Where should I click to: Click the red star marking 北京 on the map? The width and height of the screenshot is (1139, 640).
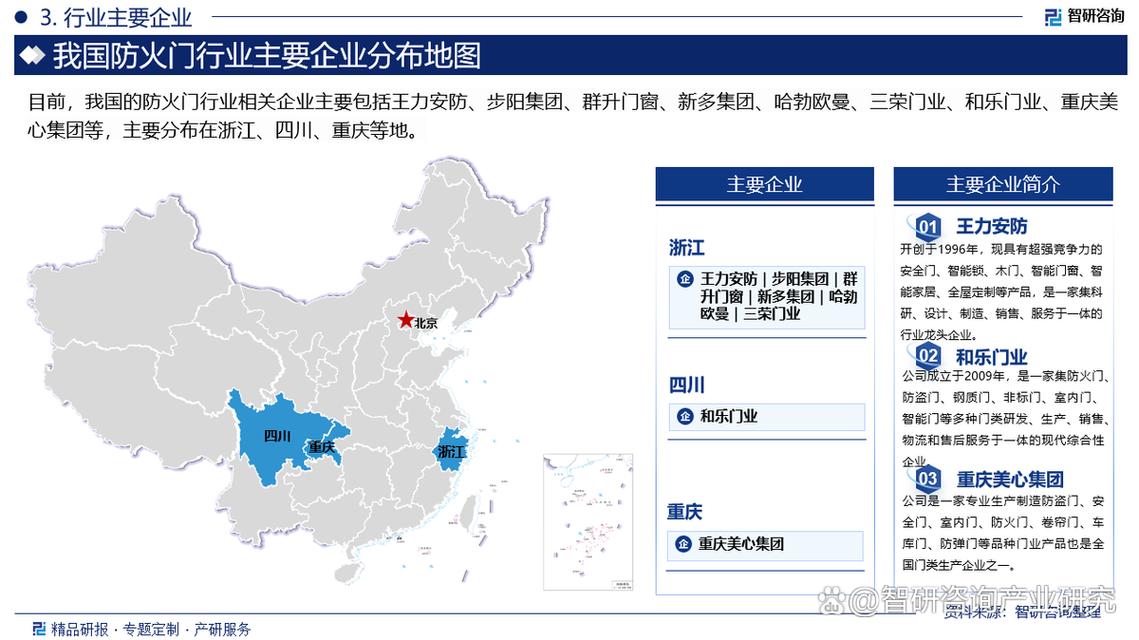[406, 319]
